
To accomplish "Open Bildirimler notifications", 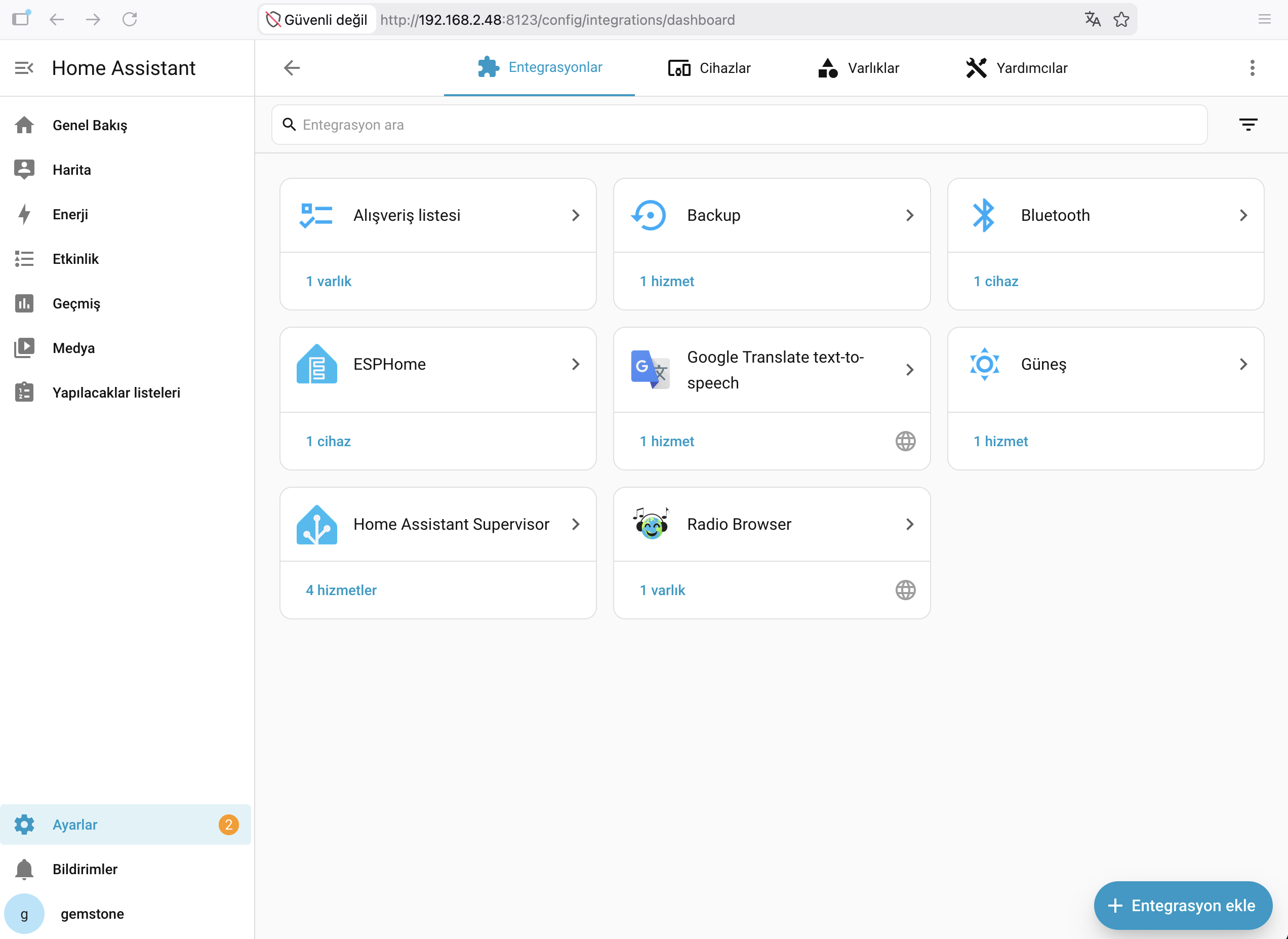I will [126, 869].
